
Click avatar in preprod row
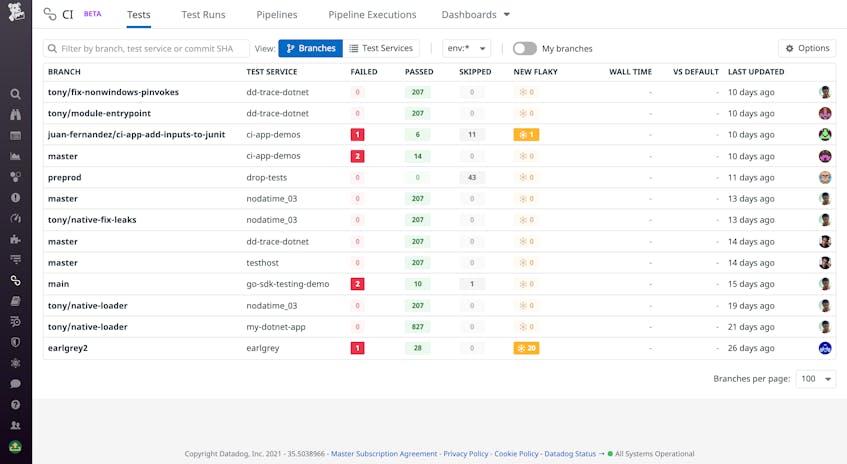tap(825, 177)
